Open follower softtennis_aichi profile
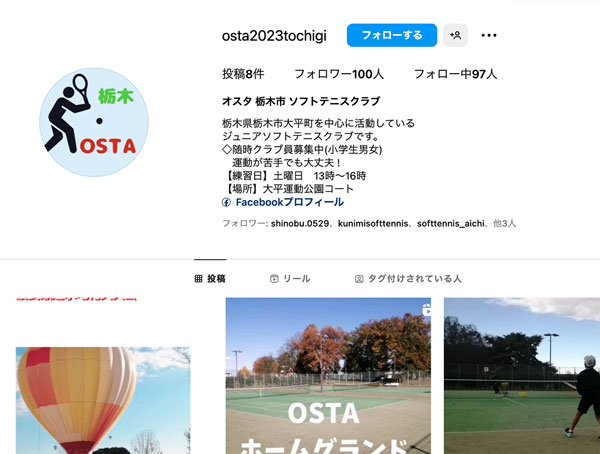This screenshot has width=600, height=454. click(x=451, y=224)
